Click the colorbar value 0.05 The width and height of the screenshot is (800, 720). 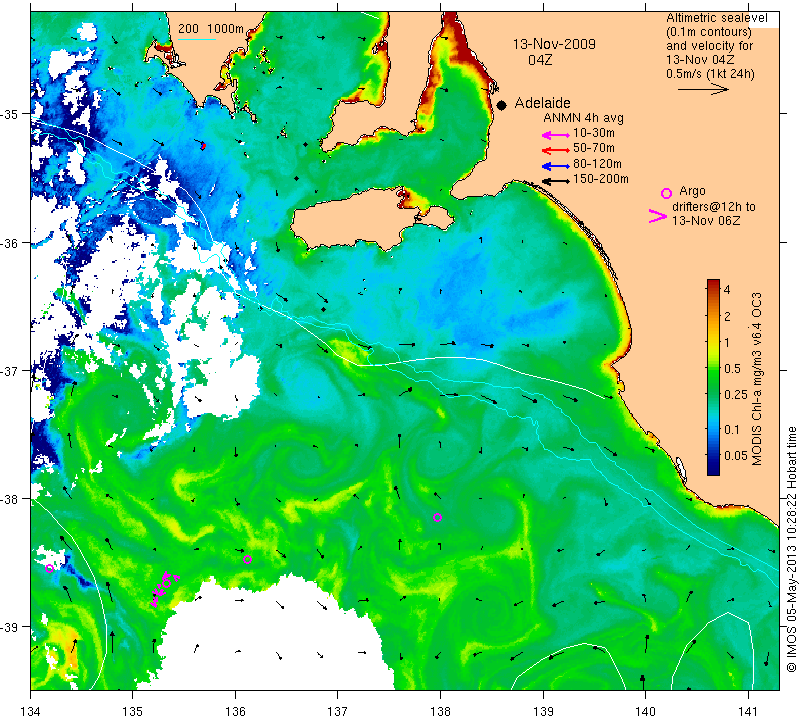(736, 456)
